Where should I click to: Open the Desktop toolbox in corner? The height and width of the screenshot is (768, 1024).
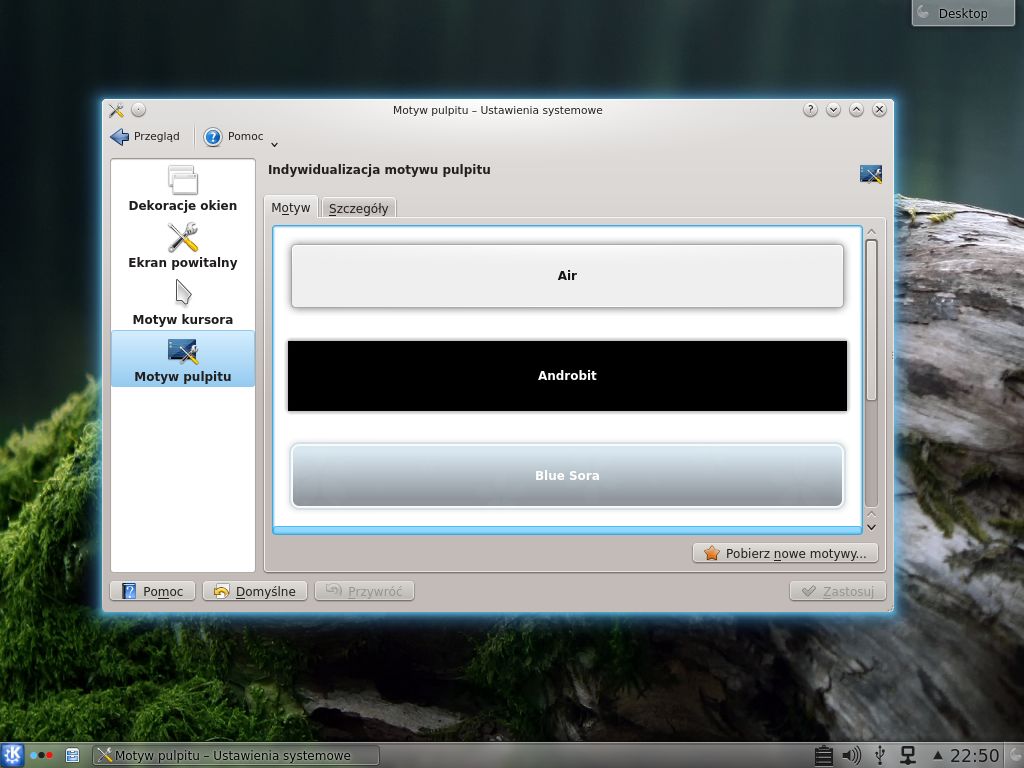pos(963,13)
